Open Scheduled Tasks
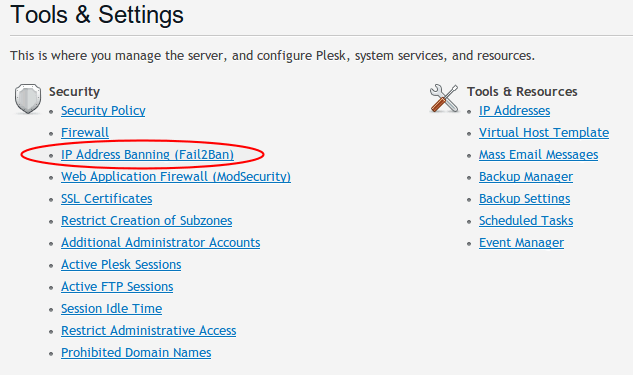 [526, 220]
